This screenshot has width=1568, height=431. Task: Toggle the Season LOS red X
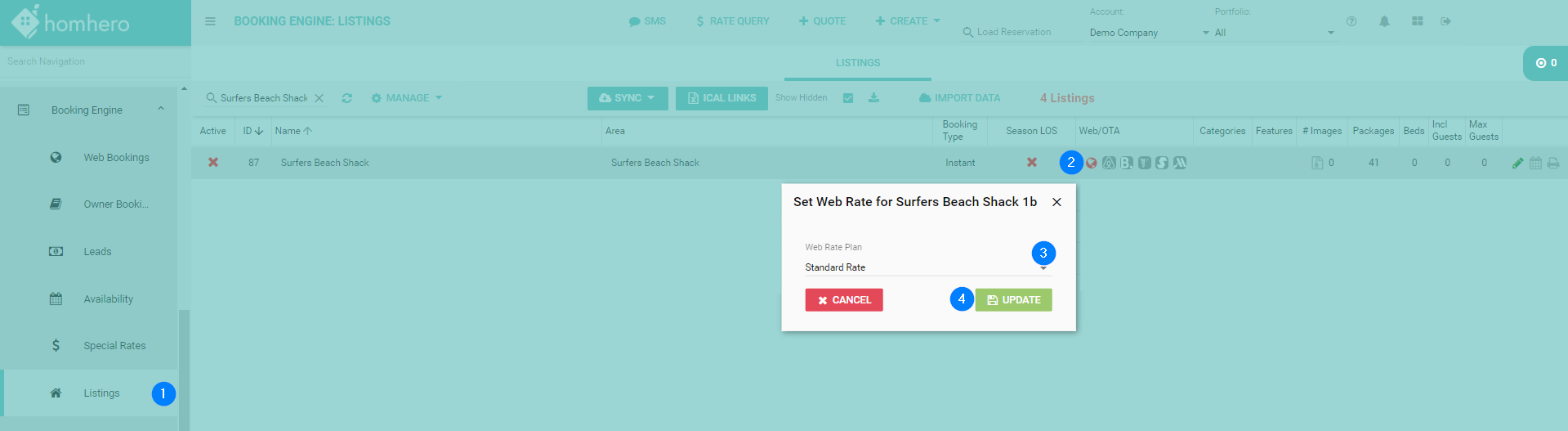[x=1032, y=163]
